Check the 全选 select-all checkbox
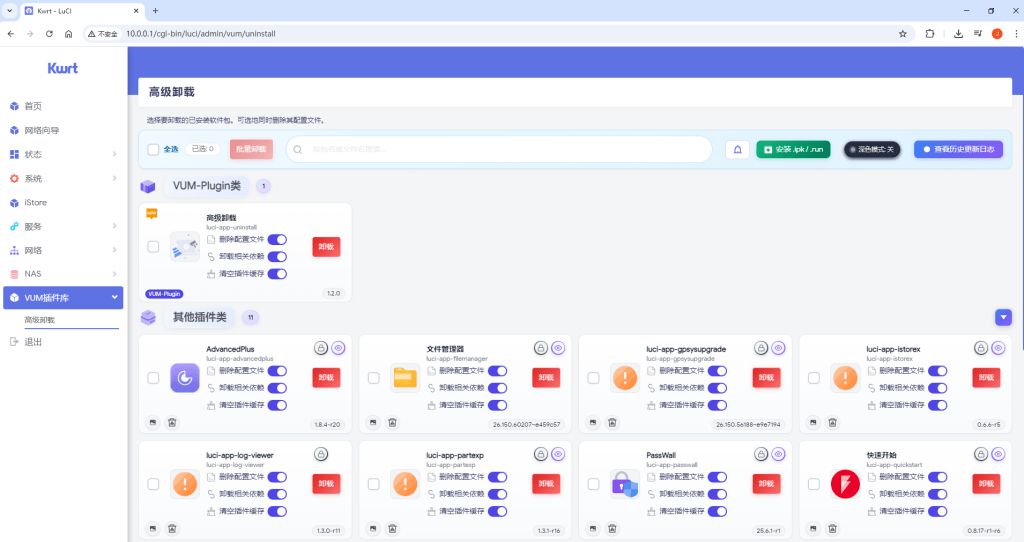 153,149
